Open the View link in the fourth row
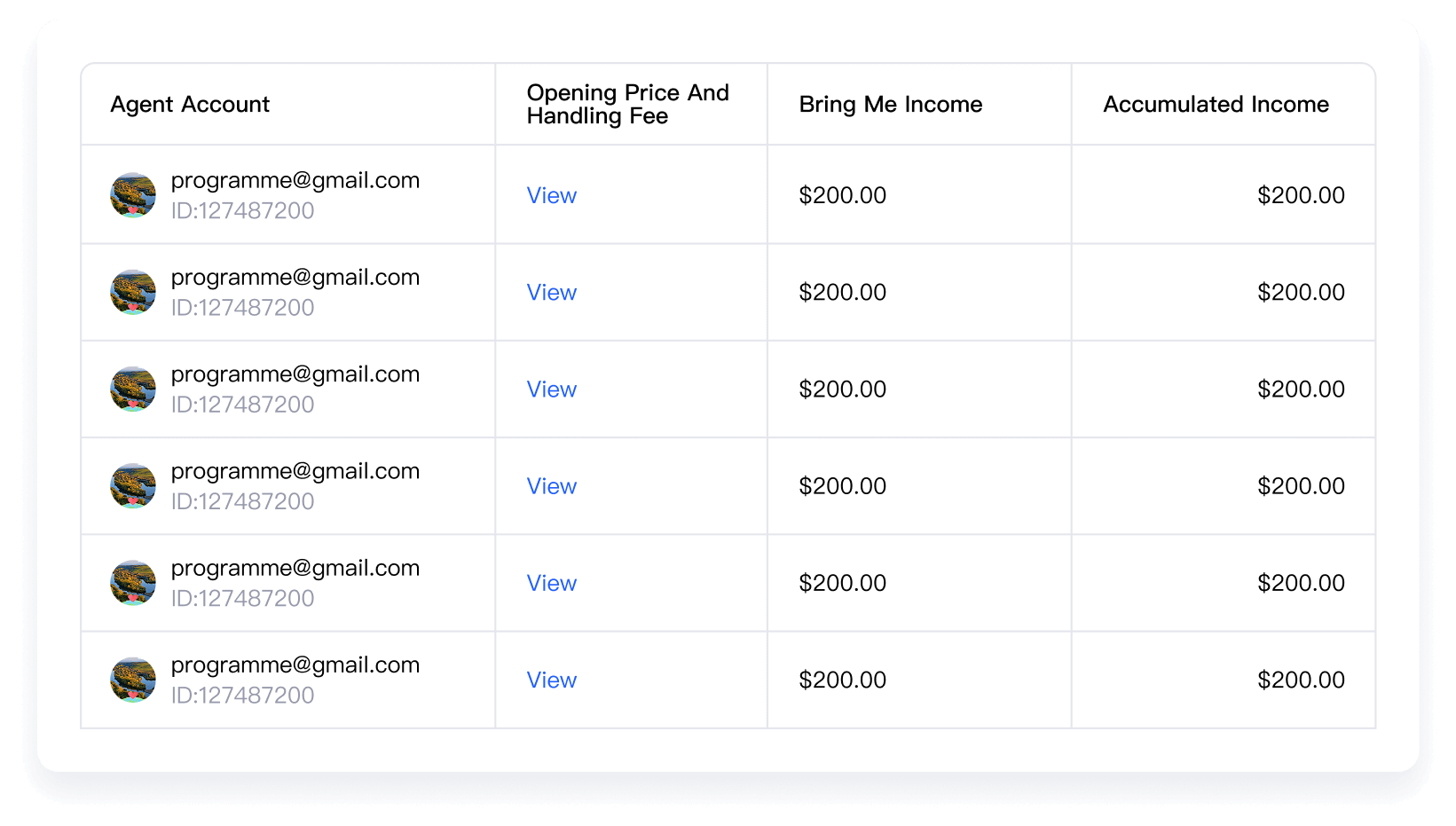The width and height of the screenshot is (1456, 826). pyautogui.click(x=552, y=486)
